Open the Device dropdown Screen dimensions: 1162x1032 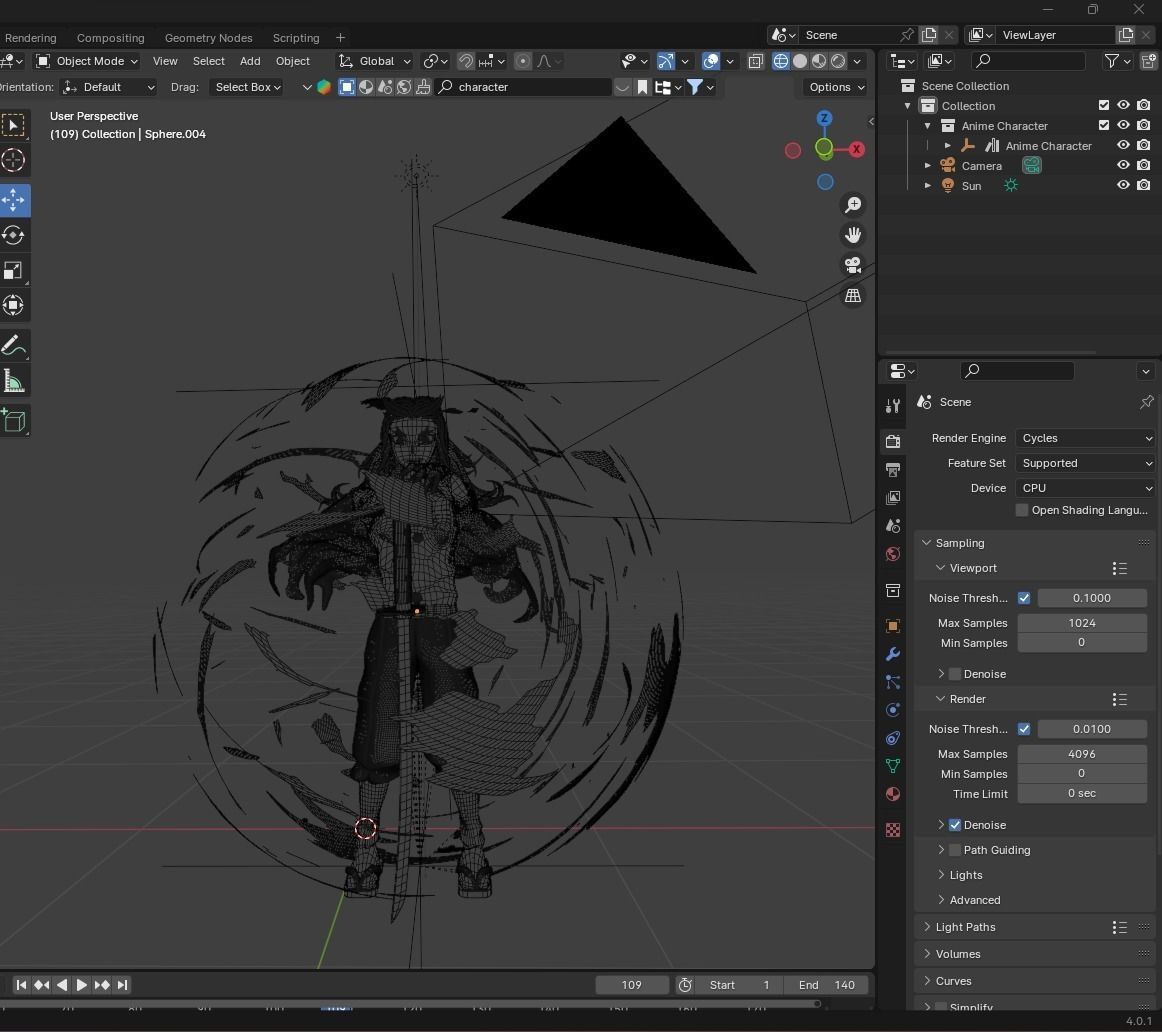[x=1086, y=488]
